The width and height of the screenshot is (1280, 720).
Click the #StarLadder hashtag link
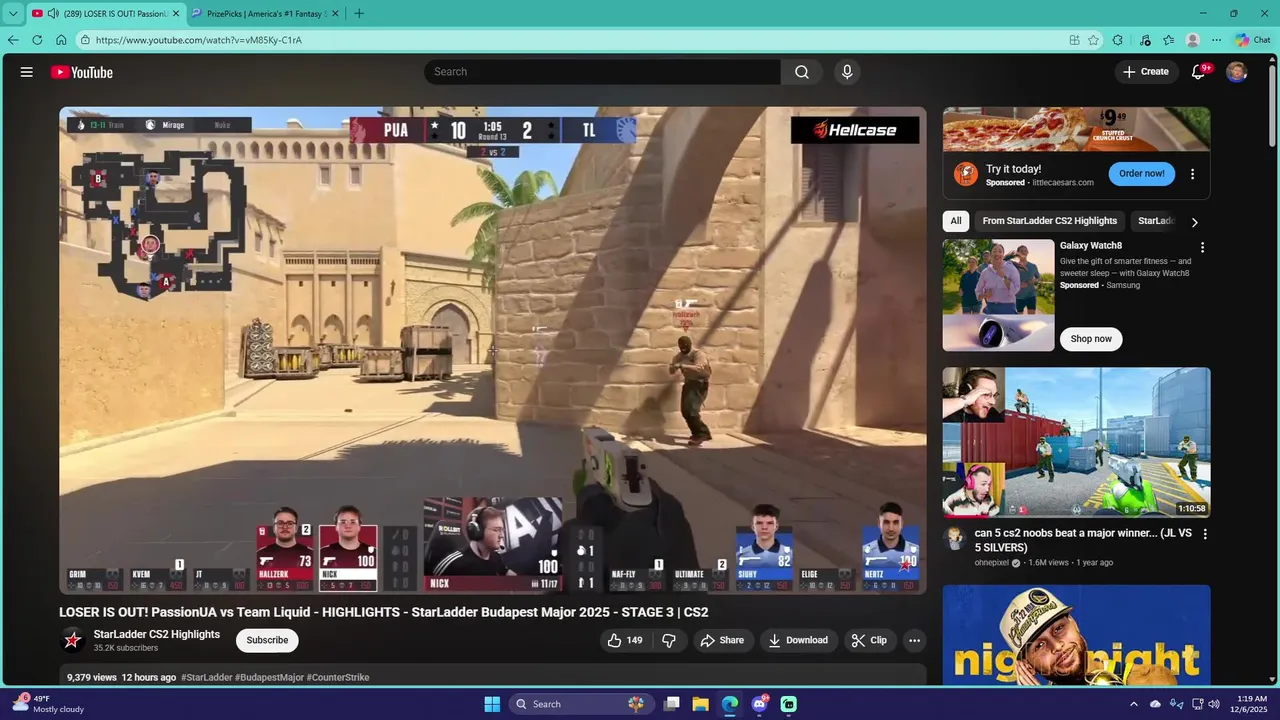pyautogui.click(x=207, y=678)
